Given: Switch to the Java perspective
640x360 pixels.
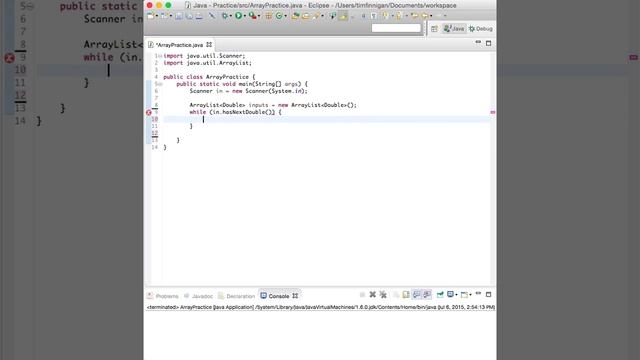Looking at the screenshot, I should click(x=454, y=29).
